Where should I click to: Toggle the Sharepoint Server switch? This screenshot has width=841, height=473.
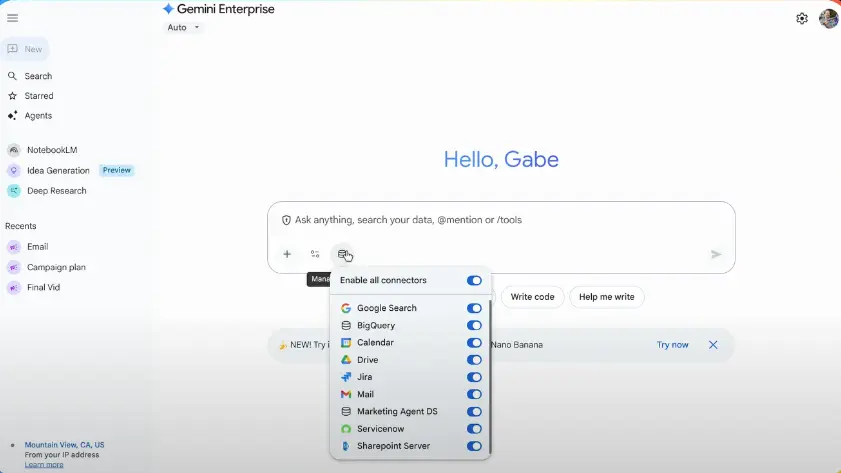474,446
